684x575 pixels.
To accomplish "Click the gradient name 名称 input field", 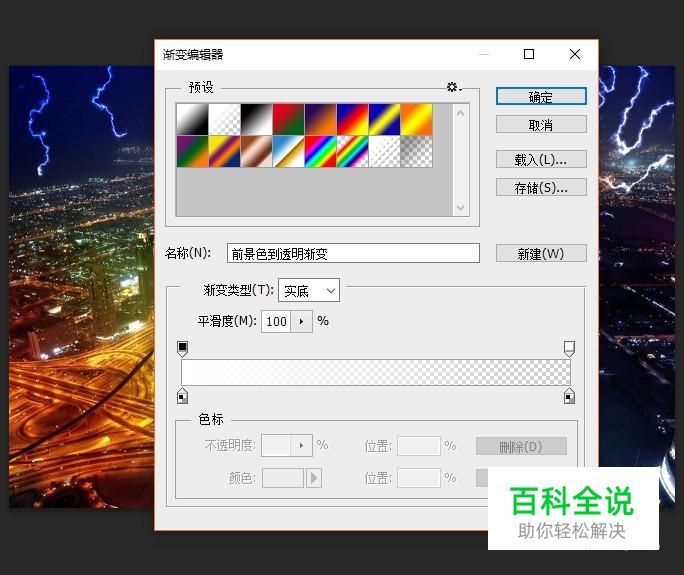I will click(x=353, y=253).
